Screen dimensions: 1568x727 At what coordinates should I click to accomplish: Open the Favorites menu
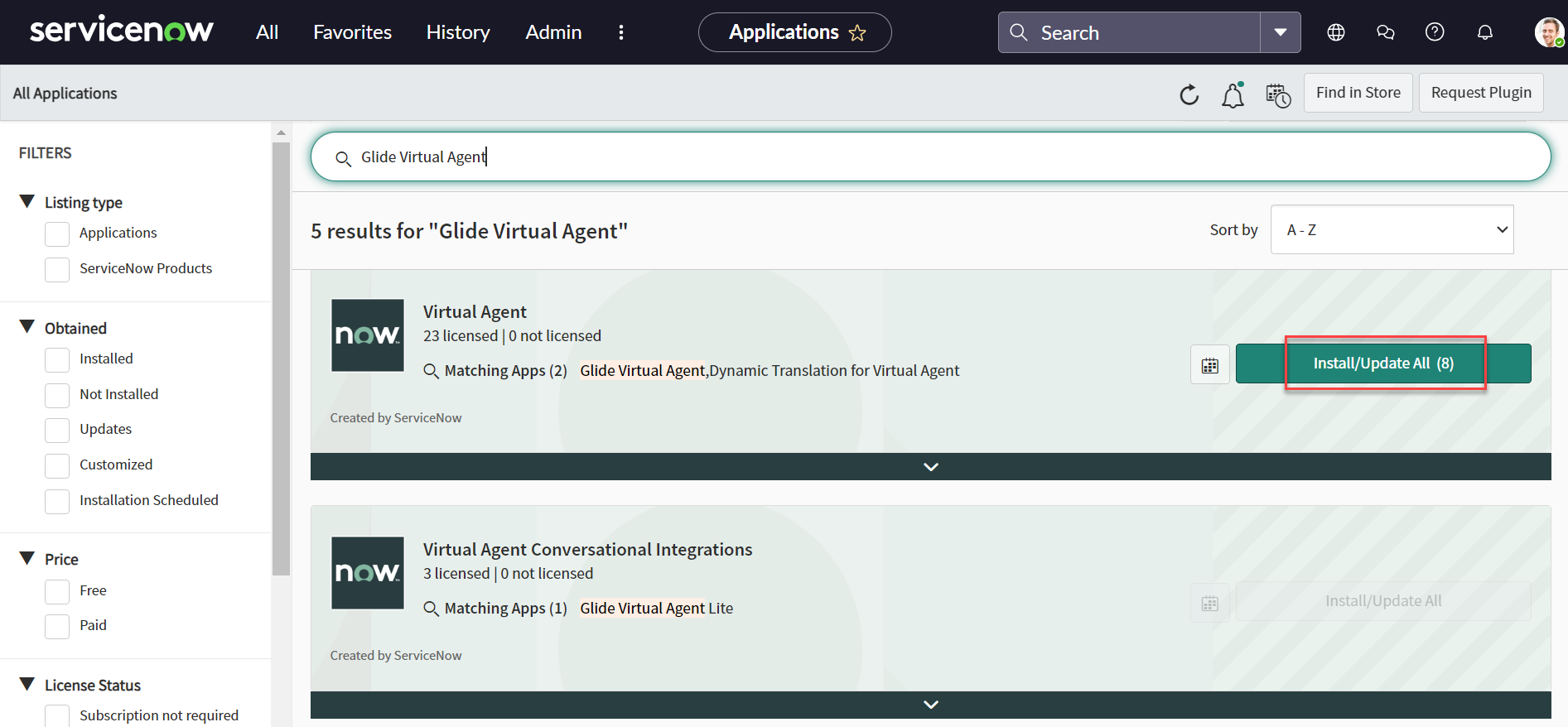click(x=352, y=32)
